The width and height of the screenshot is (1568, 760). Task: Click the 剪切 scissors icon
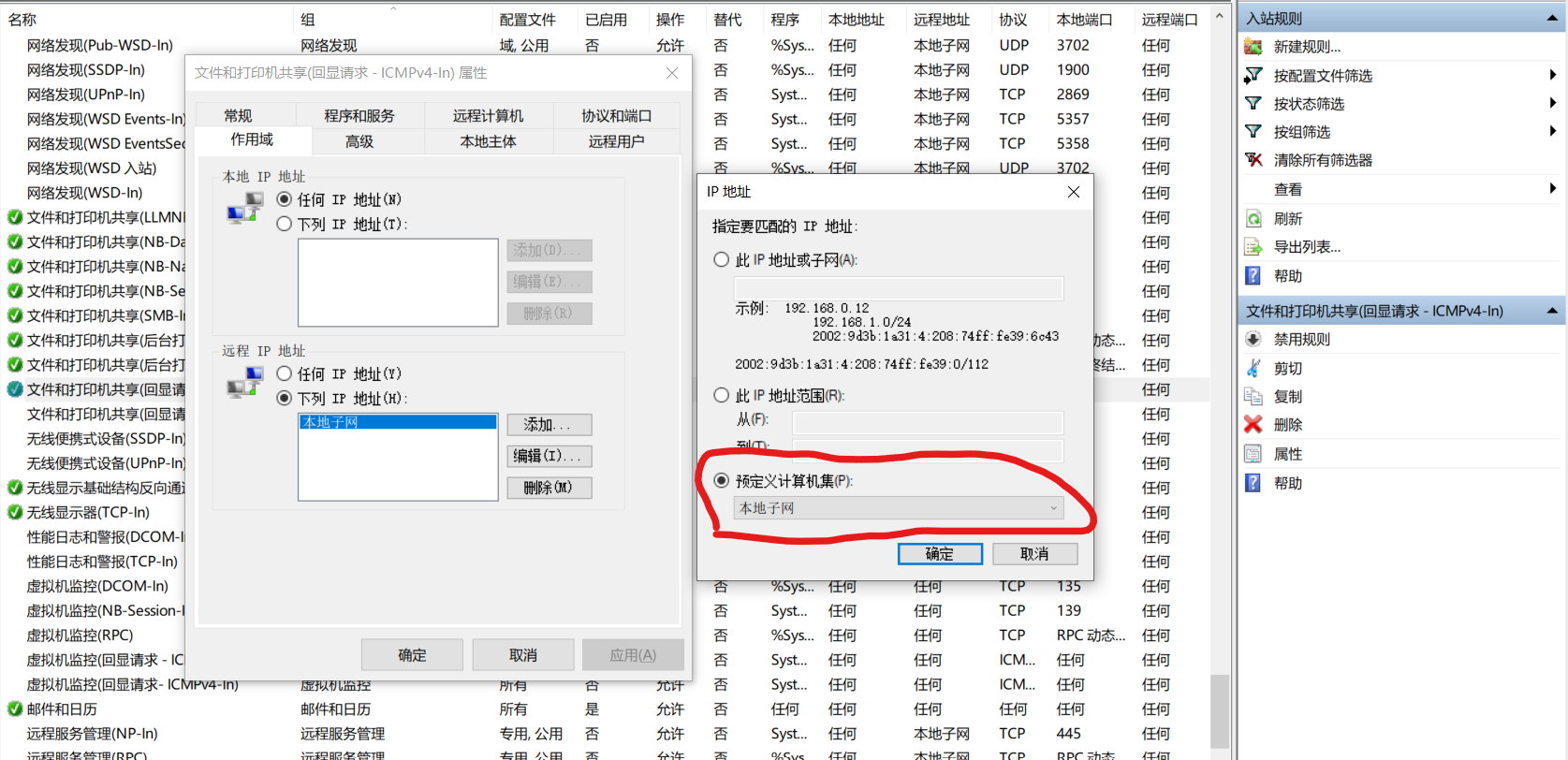point(1253,369)
